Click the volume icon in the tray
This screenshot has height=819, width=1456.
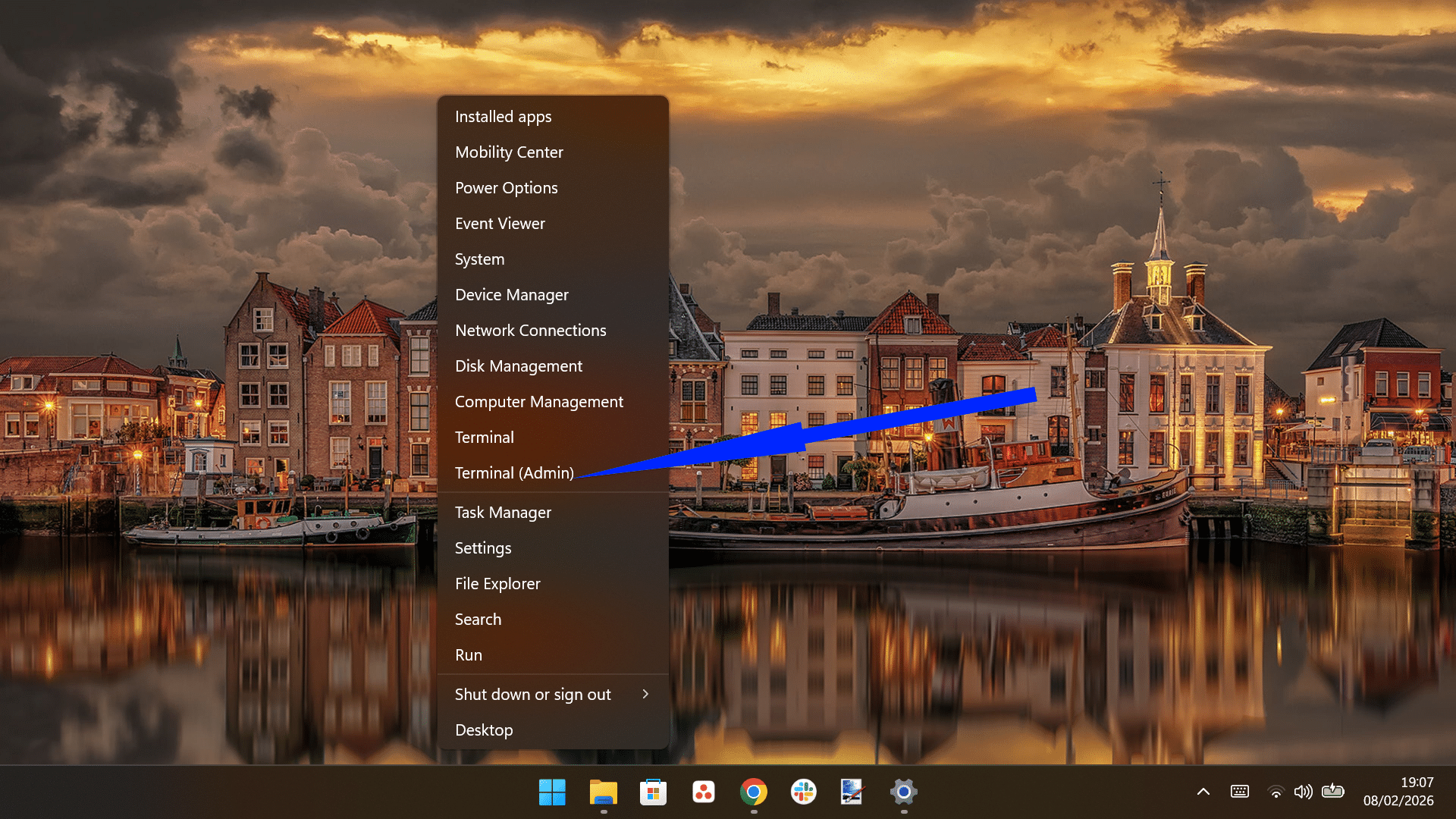[1304, 791]
